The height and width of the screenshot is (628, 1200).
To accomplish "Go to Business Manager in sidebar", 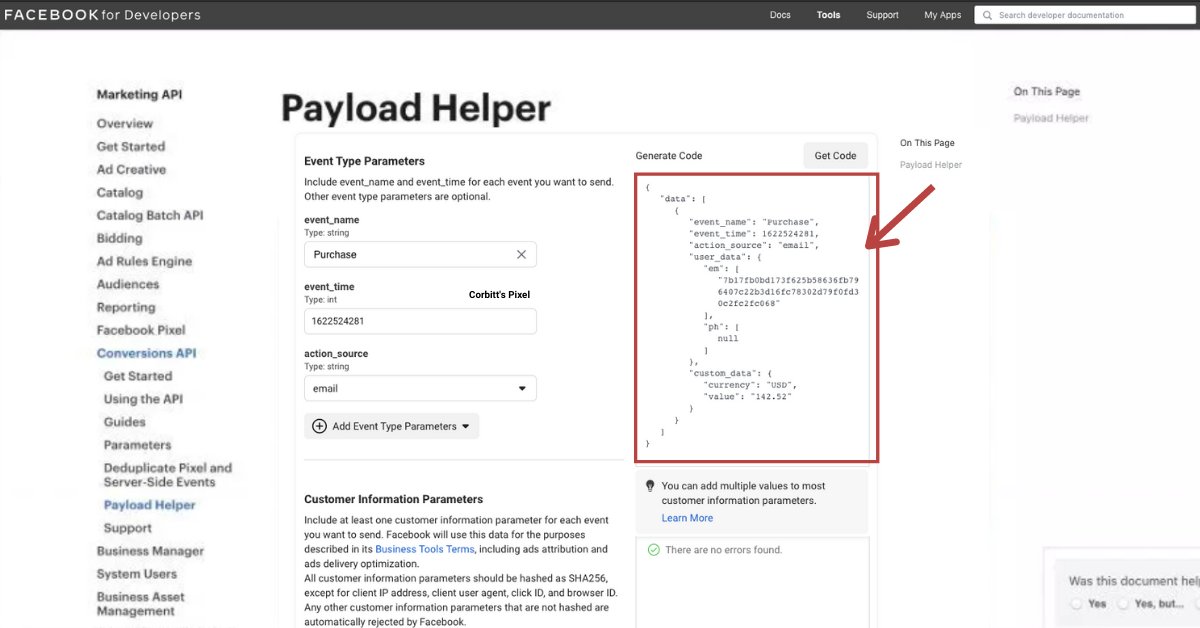I will click(150, 552).
